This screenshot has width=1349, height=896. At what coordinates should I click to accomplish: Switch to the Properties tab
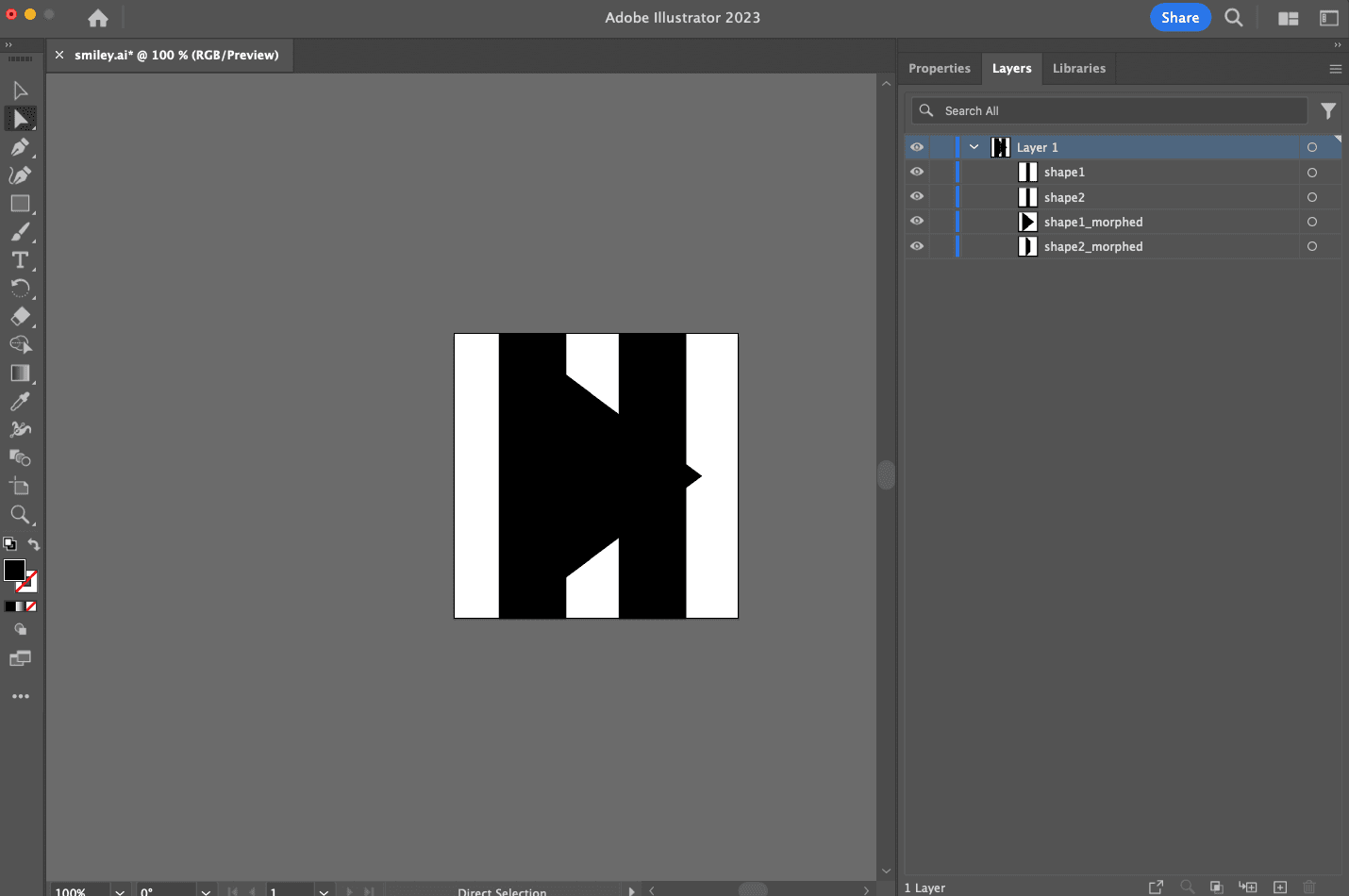click(x=940, y=68)
